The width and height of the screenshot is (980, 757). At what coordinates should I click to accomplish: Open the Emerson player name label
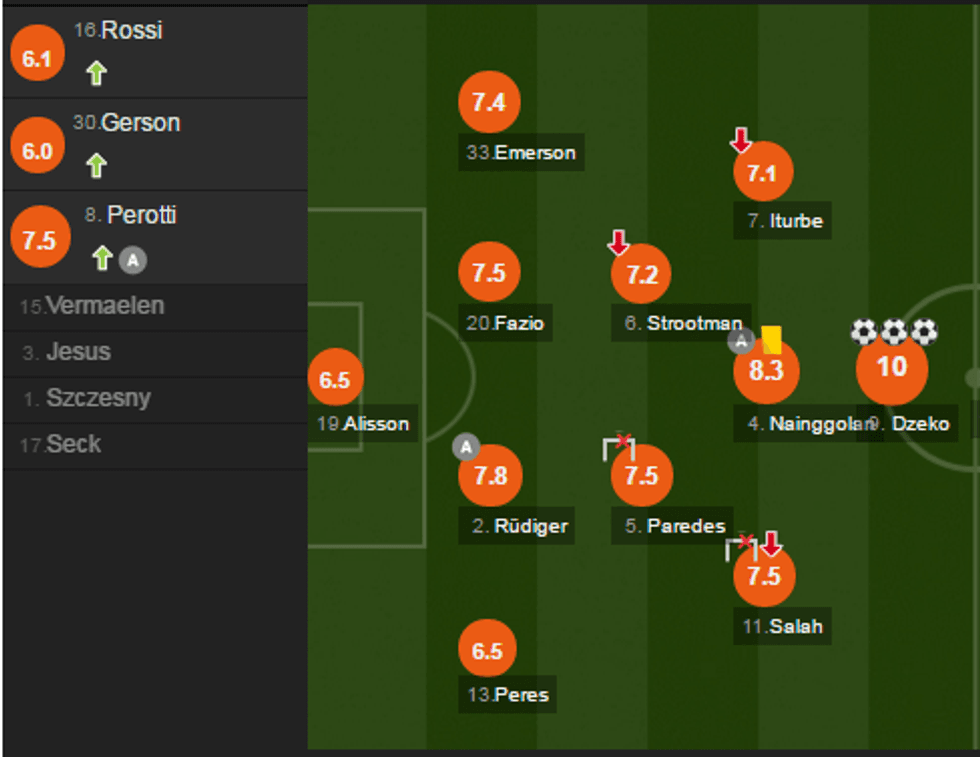tap(520, 153)
